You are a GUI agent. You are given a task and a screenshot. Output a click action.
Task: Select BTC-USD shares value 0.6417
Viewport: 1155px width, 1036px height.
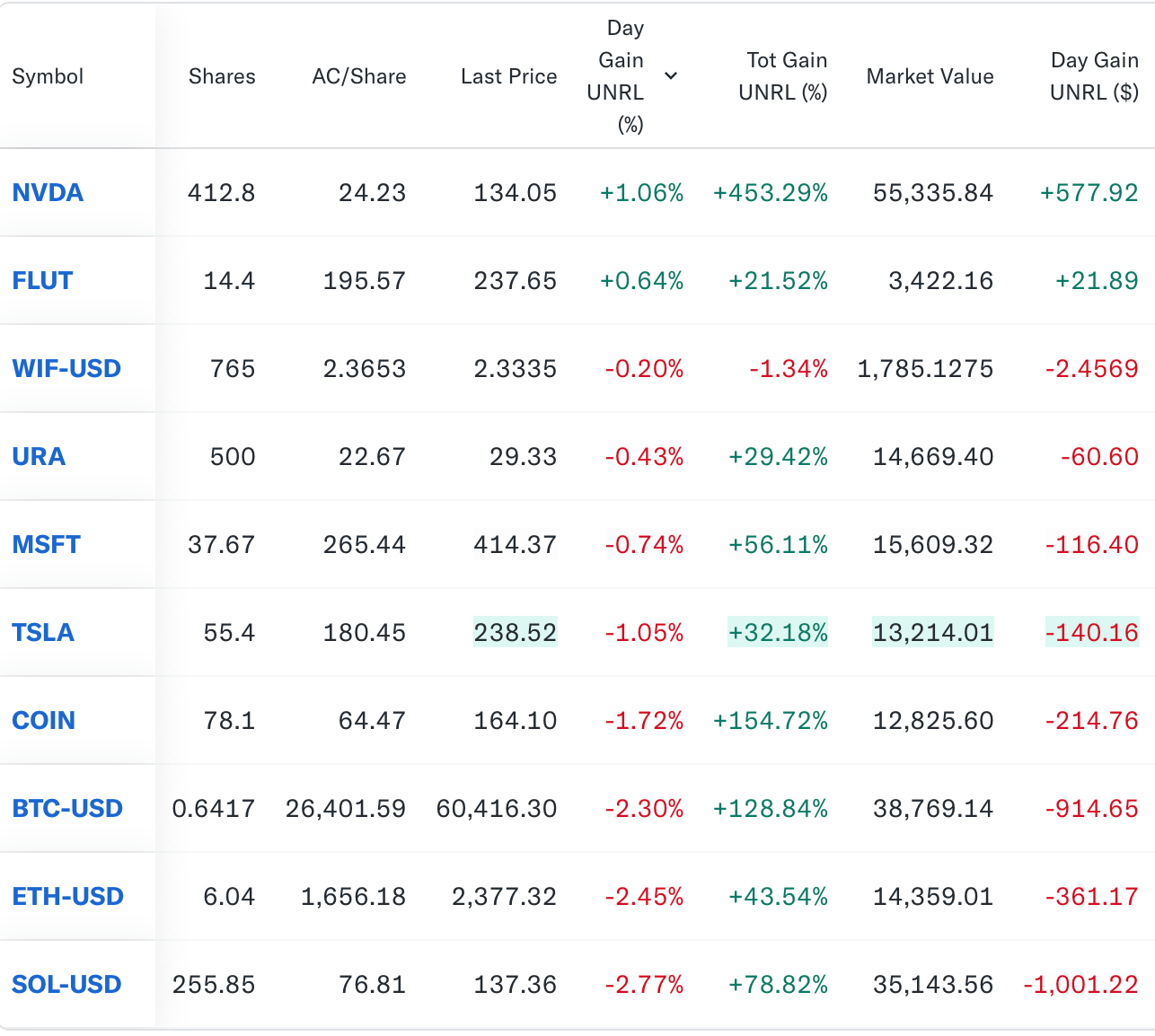214,809
